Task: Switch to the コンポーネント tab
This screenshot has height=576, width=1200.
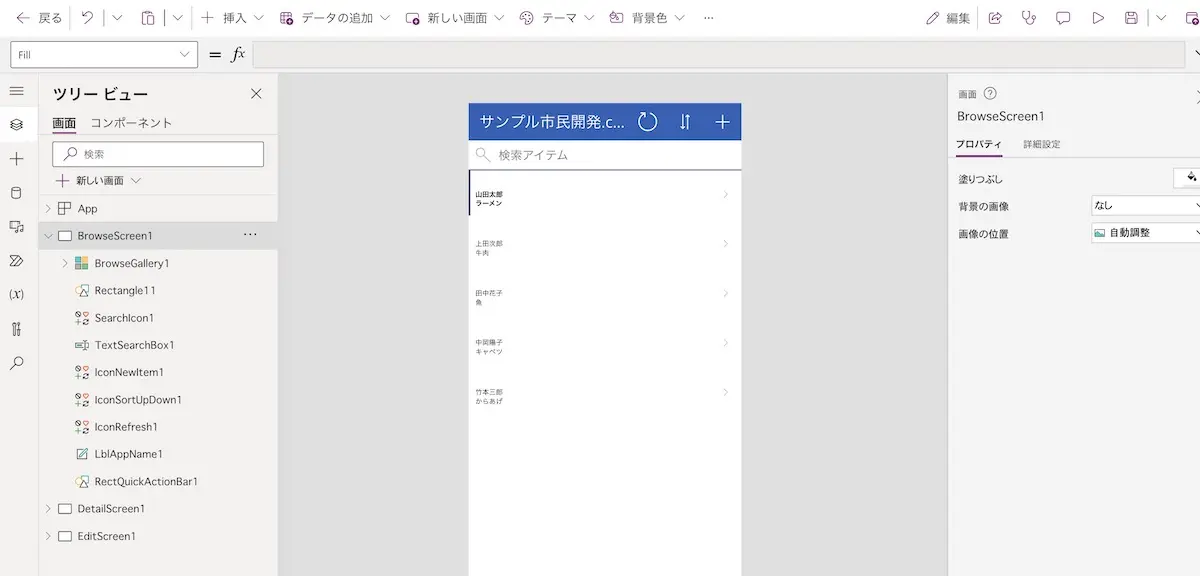Action: [x=131, y=123]
